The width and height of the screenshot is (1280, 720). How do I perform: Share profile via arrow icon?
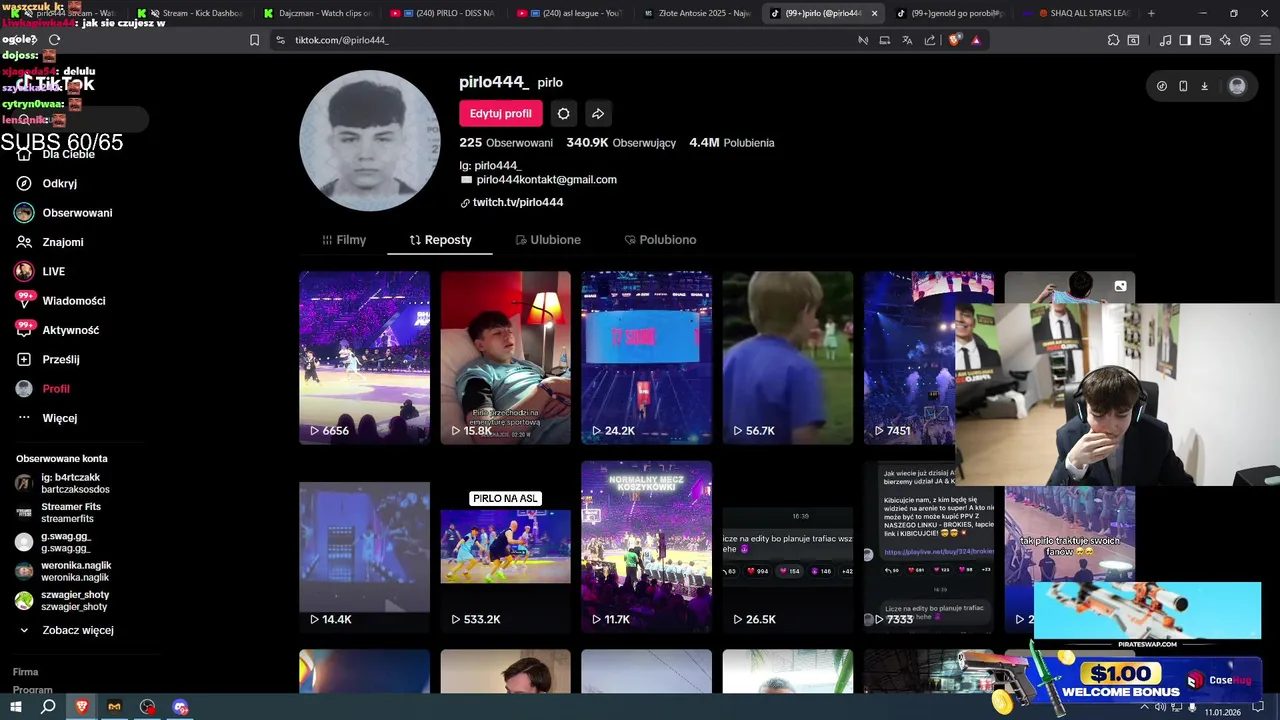pos(598,114)
